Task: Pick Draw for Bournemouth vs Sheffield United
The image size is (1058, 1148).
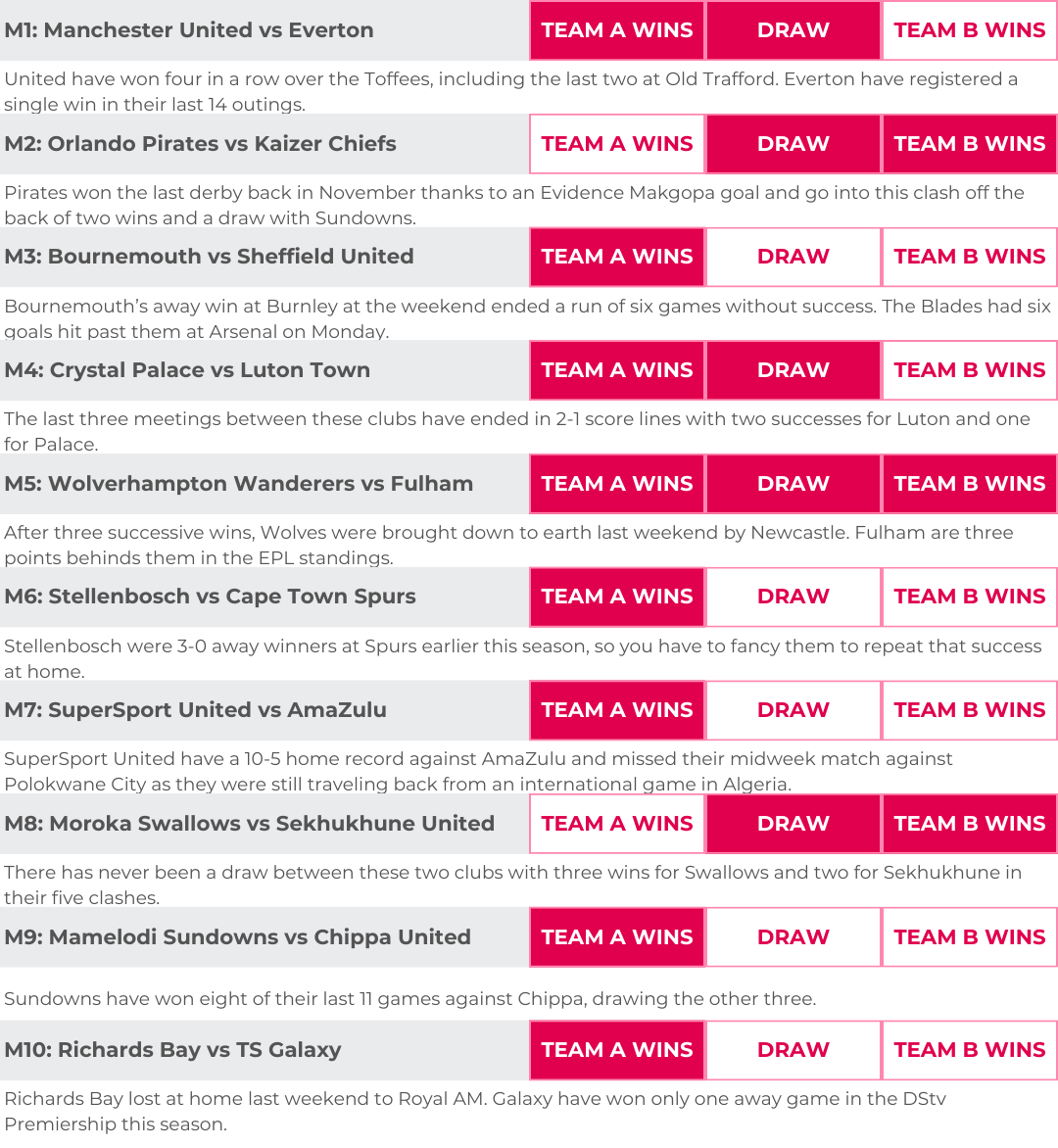Action: (x=793, y=257)
